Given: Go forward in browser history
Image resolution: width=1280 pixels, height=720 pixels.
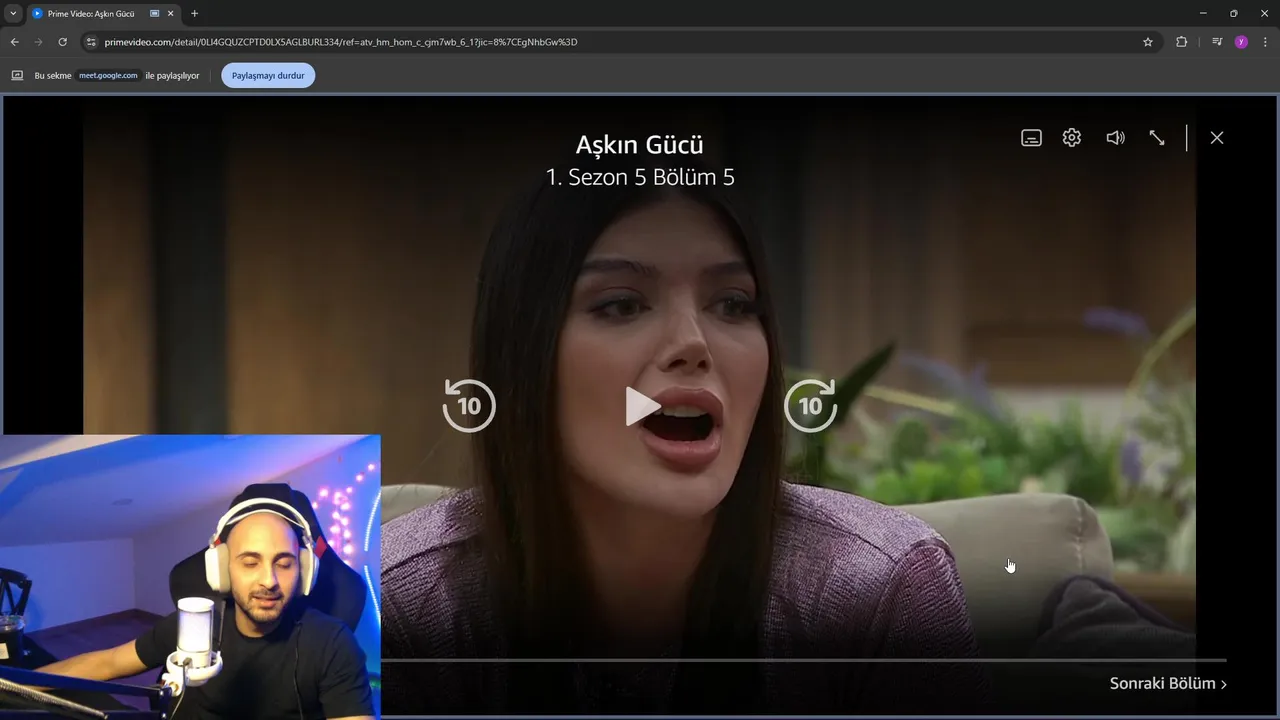Looking at the screenshot, I should [x=39, y=42].
